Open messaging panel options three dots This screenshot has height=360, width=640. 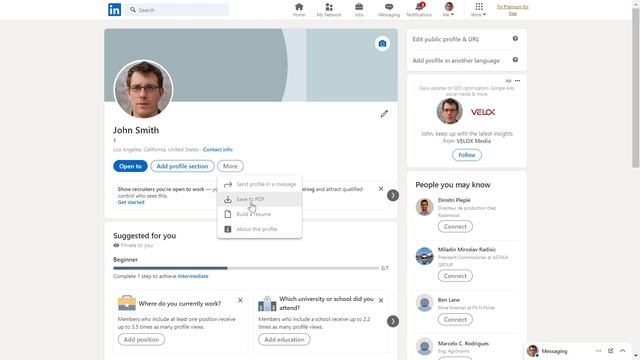tap(598, 351)
